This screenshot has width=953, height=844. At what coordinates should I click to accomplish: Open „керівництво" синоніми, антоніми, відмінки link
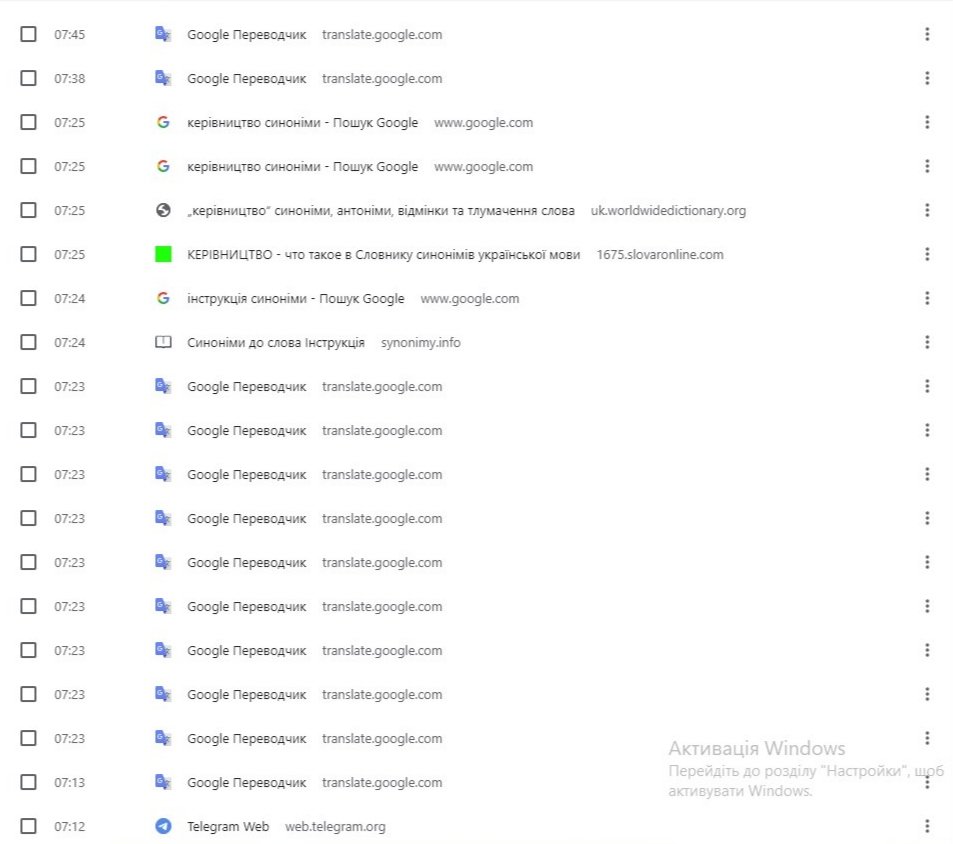click(x=380, y=210)
